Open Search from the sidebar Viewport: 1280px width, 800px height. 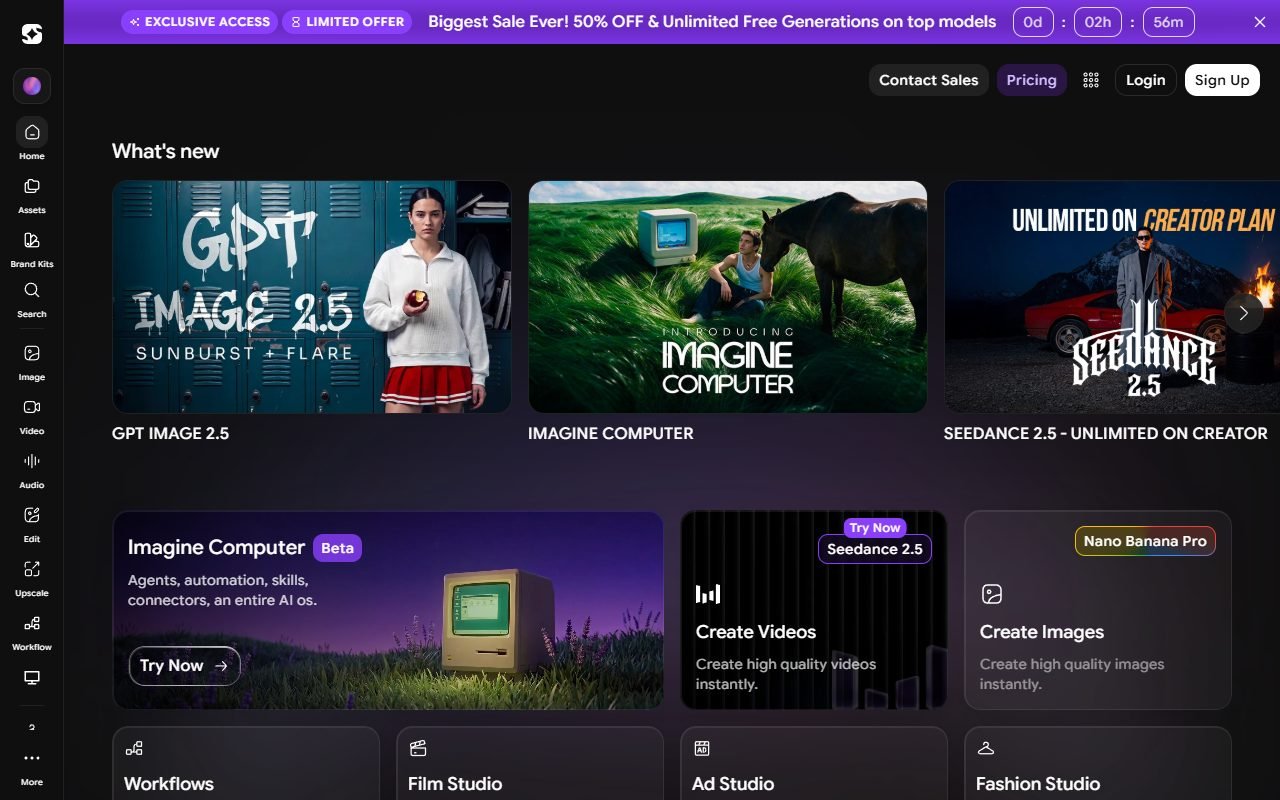pyautogui.click(x=32, y=299)
